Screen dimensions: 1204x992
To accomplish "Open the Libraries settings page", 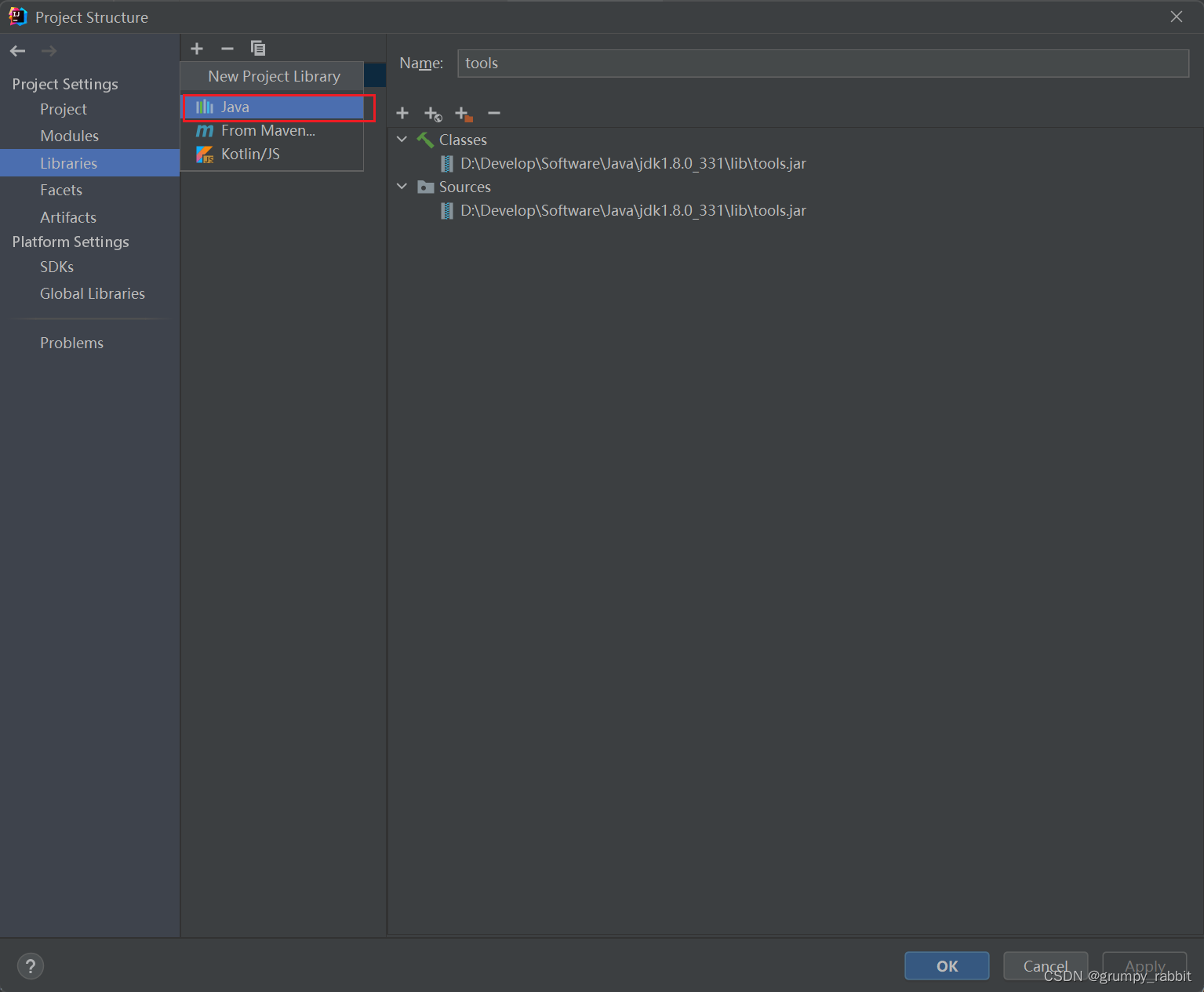I will (x=89, y=163).
